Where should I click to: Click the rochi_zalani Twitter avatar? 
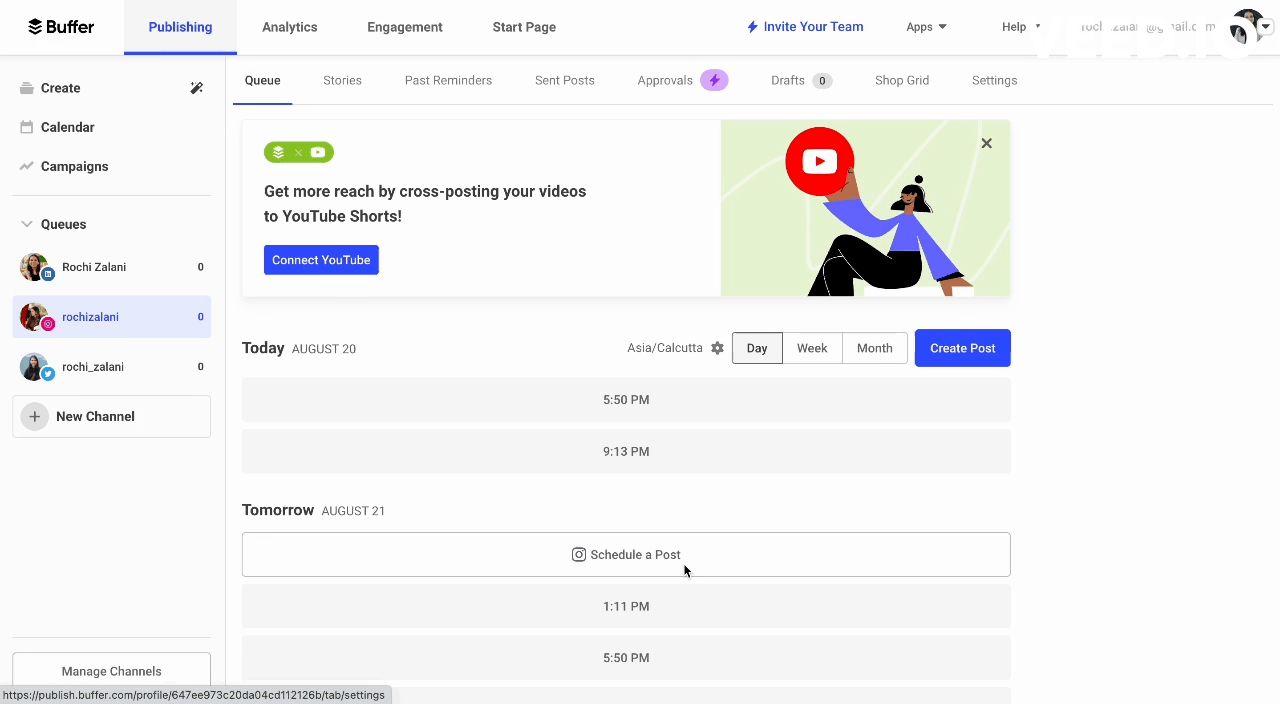point(34,367)
